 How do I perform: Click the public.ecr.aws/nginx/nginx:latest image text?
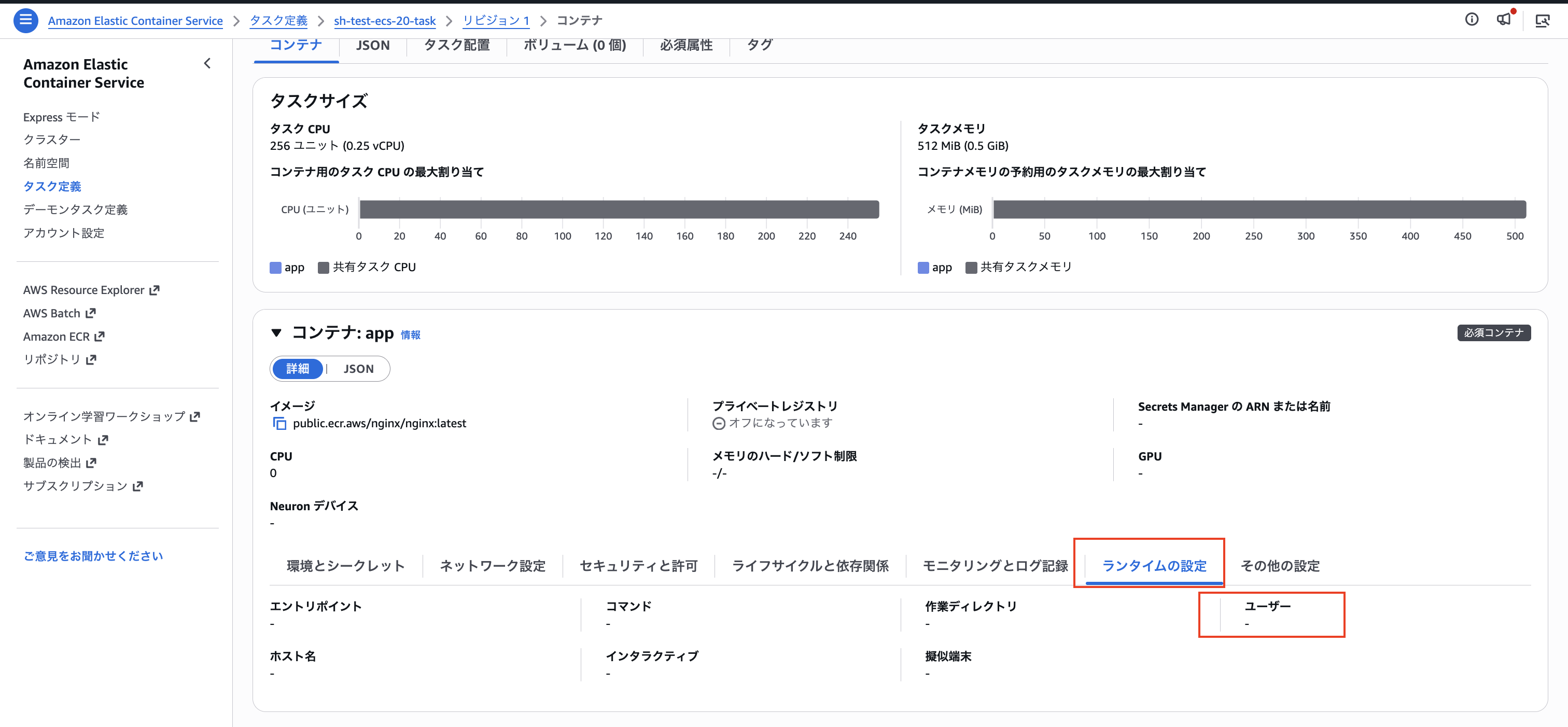pos(379,424)
